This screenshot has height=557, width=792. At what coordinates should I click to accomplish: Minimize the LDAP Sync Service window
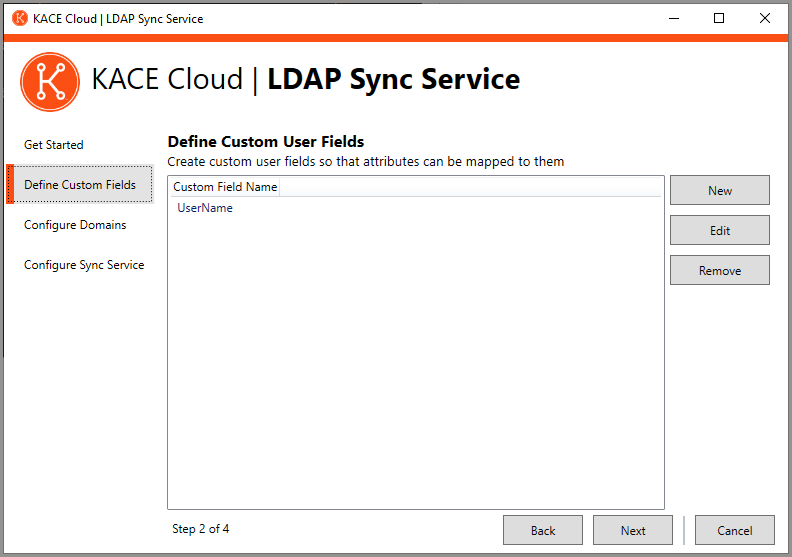pyautogui.click(x=673, y=18)
